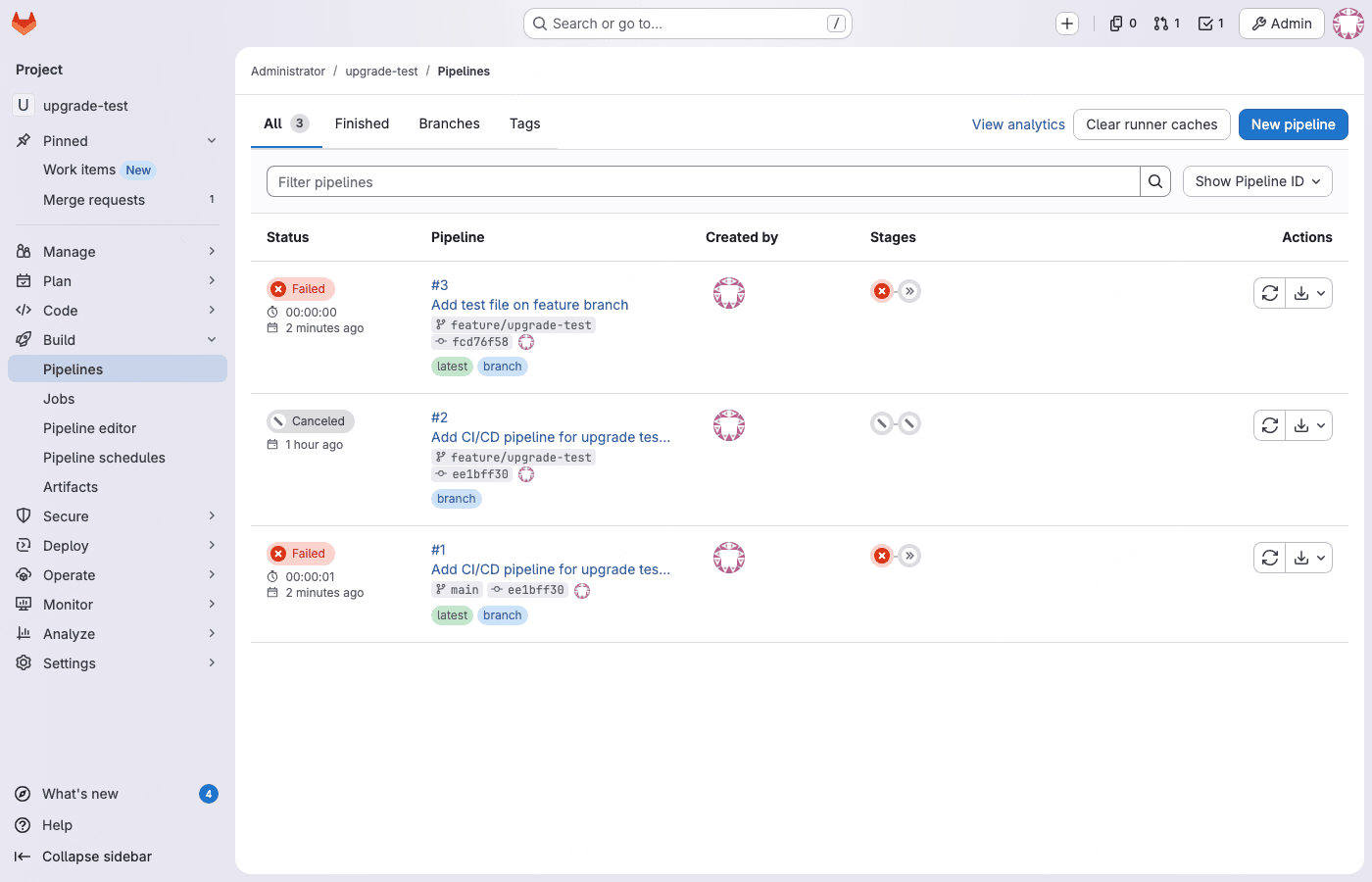
Task: Click the New pipeline button
Action: click(x=1293, y=124)
